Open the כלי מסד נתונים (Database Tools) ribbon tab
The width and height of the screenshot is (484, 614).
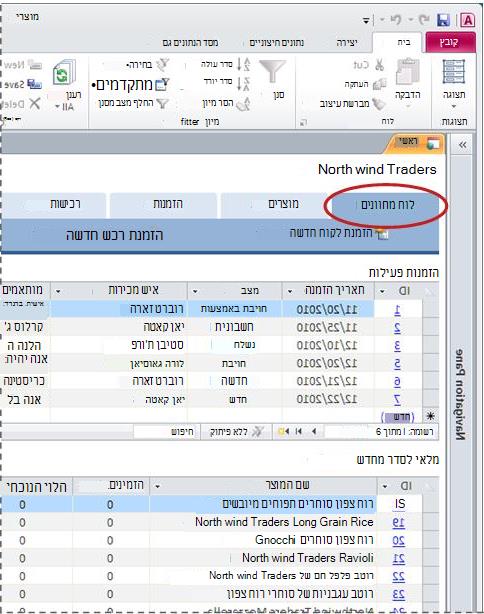tap(190, 42)
